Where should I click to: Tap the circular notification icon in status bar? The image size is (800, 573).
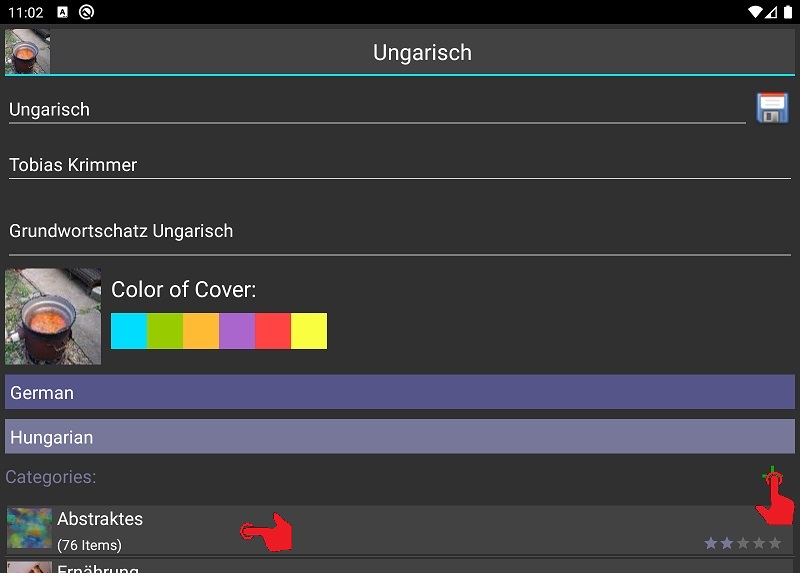(x=86, y=12)
